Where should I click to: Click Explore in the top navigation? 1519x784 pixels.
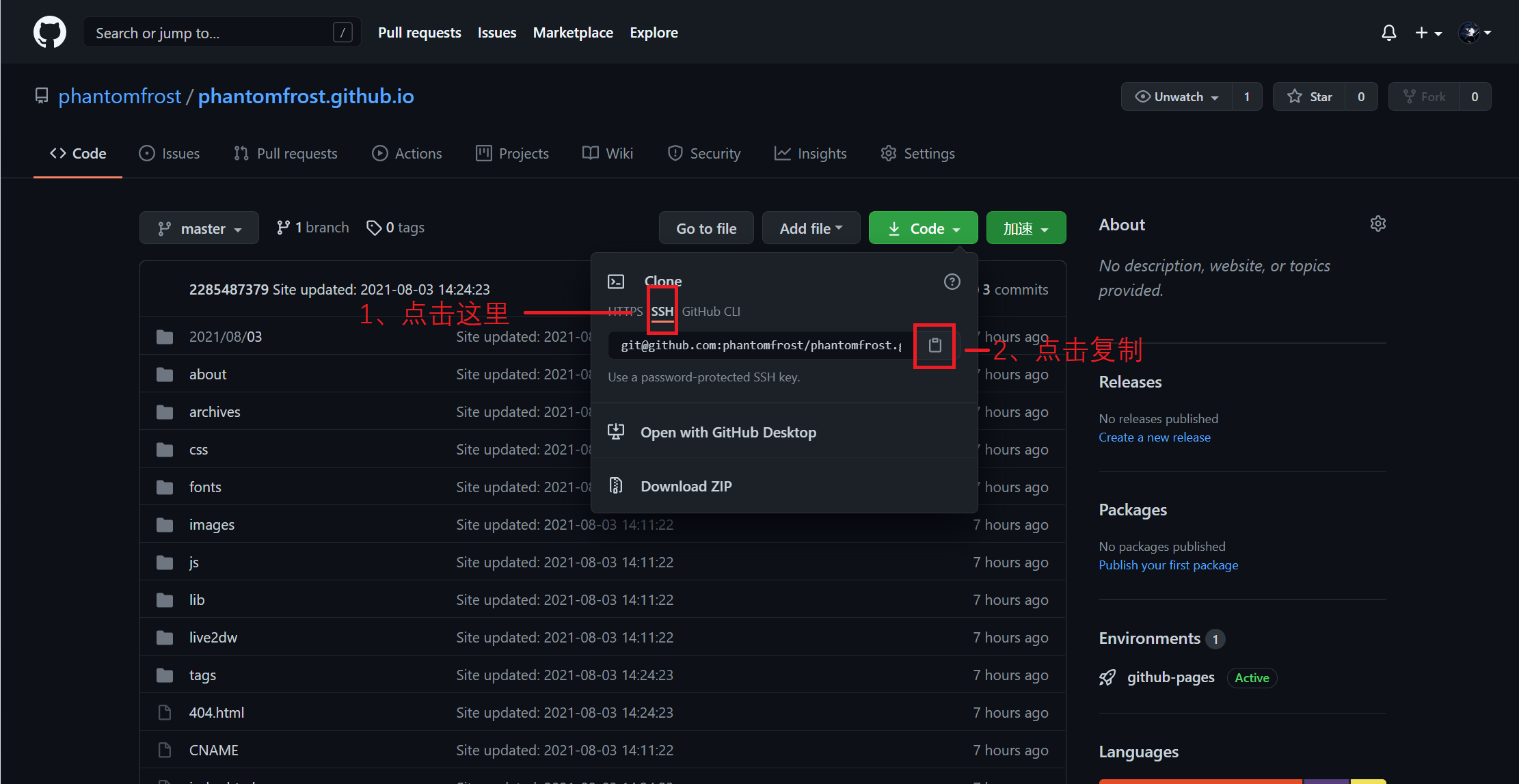click(x=654, y=32)
